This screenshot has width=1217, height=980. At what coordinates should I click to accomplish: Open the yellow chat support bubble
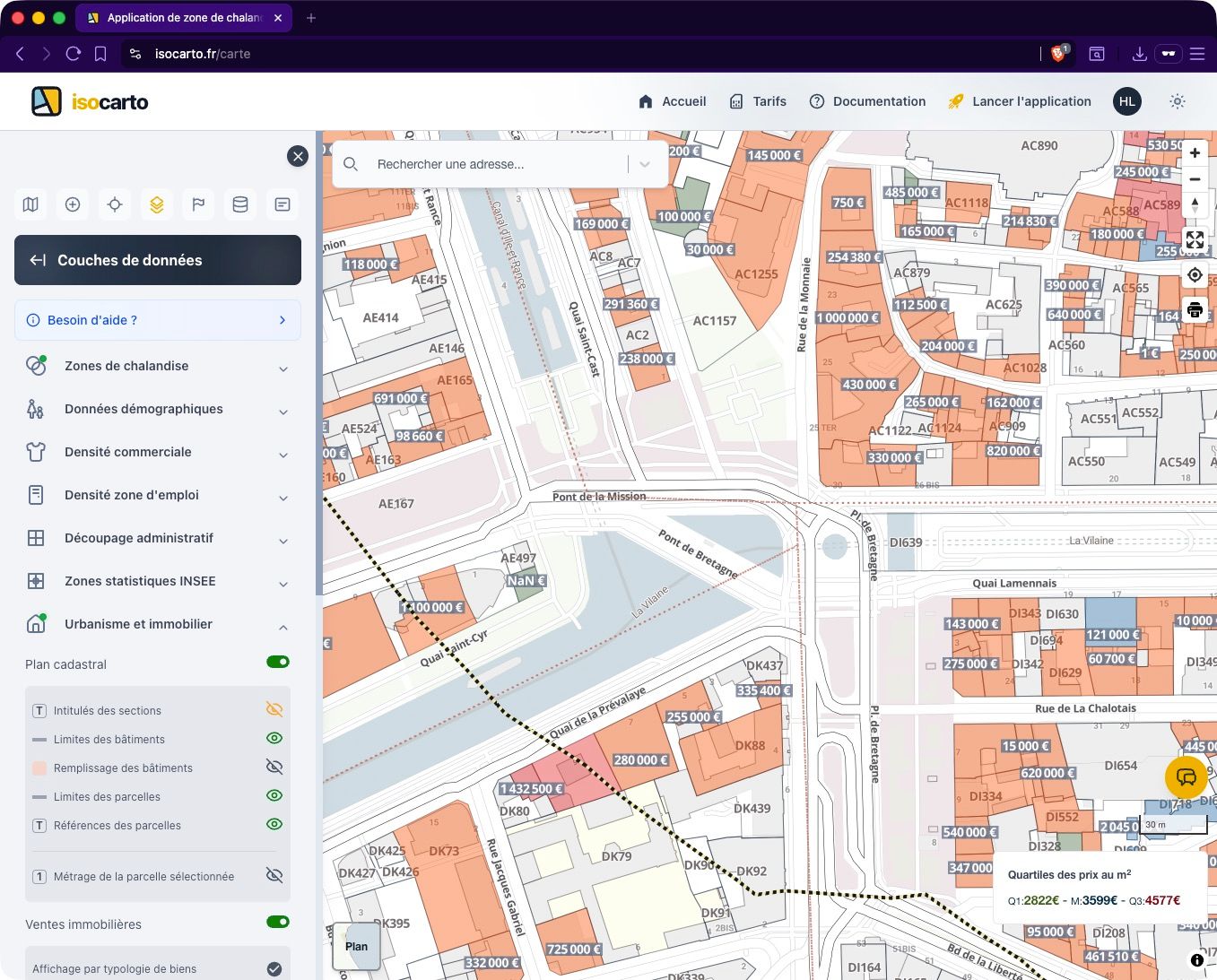tap(1186, 777)
